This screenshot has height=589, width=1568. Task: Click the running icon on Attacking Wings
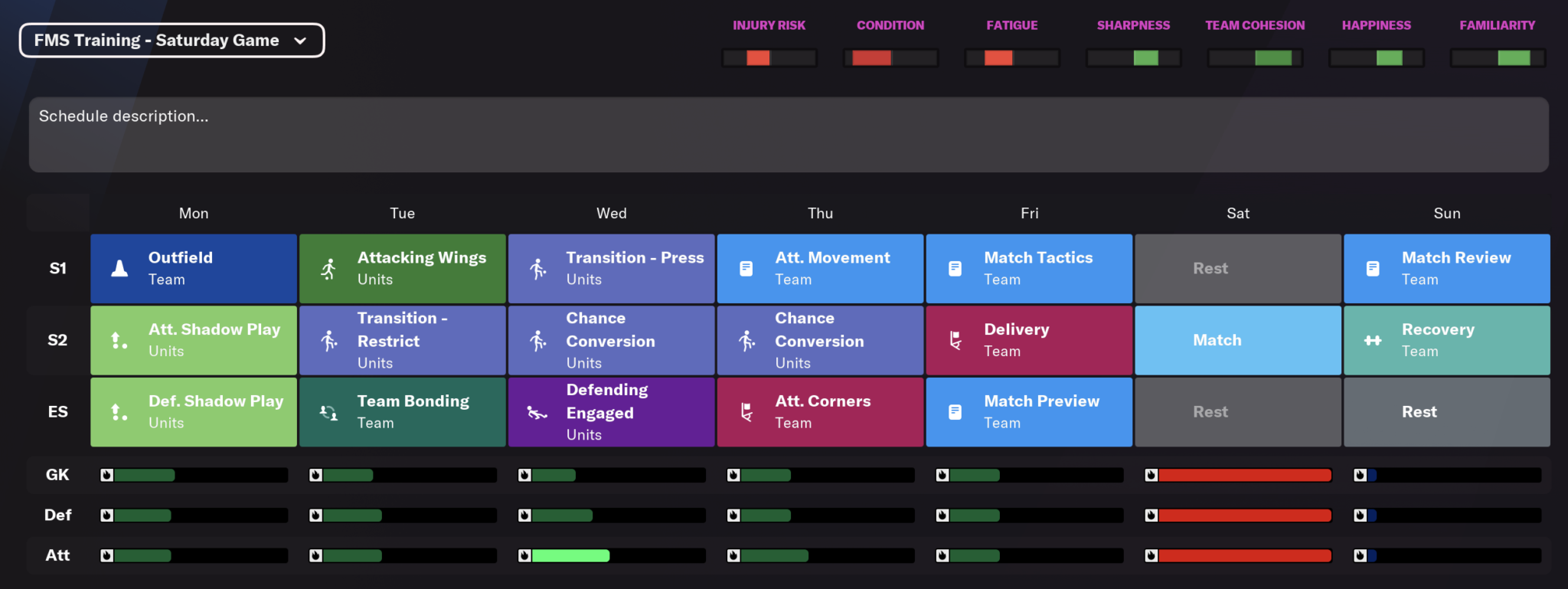click(x=328, y=269)
